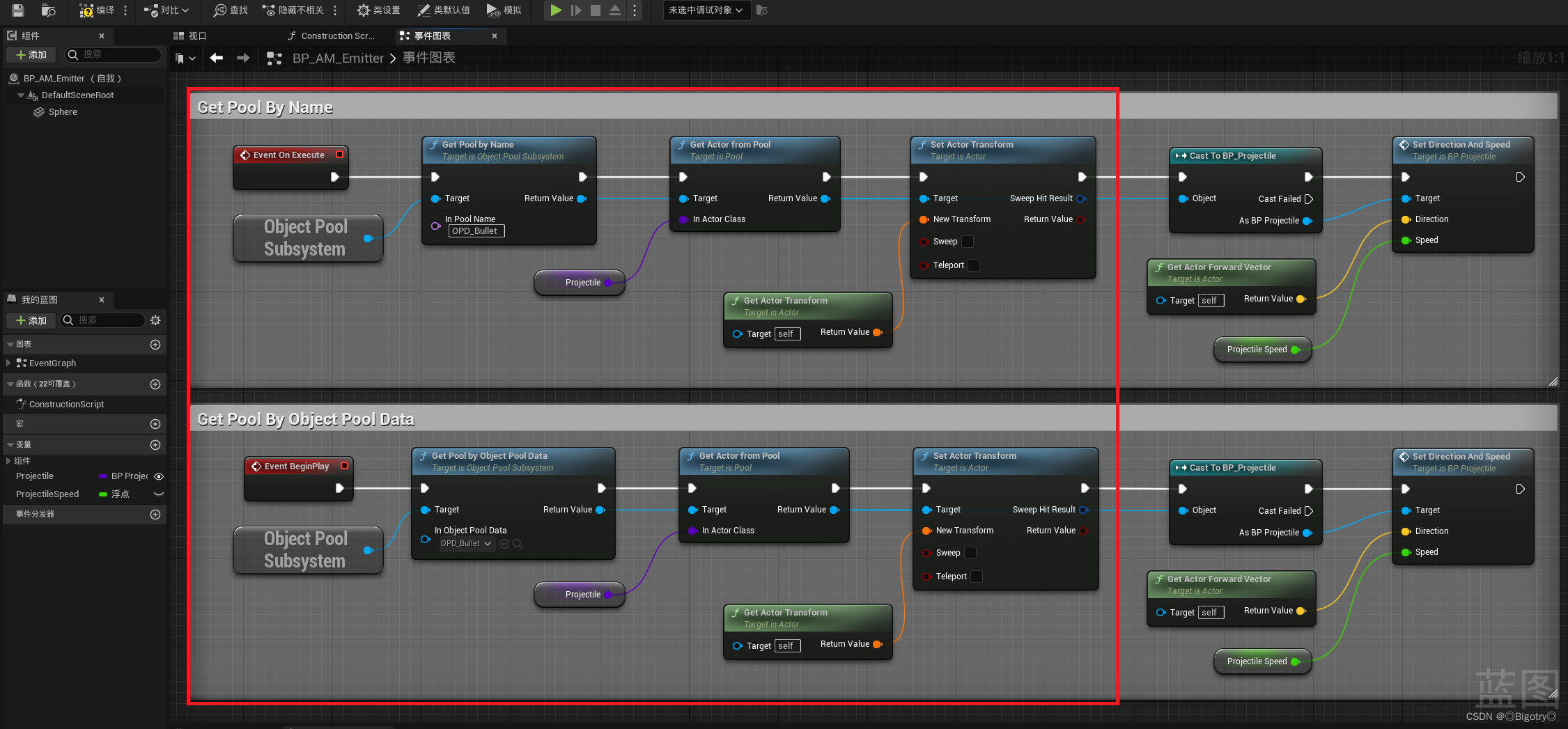Open play options three-dot menu
Screen dimensions: 1568x729
pos(635,10)
